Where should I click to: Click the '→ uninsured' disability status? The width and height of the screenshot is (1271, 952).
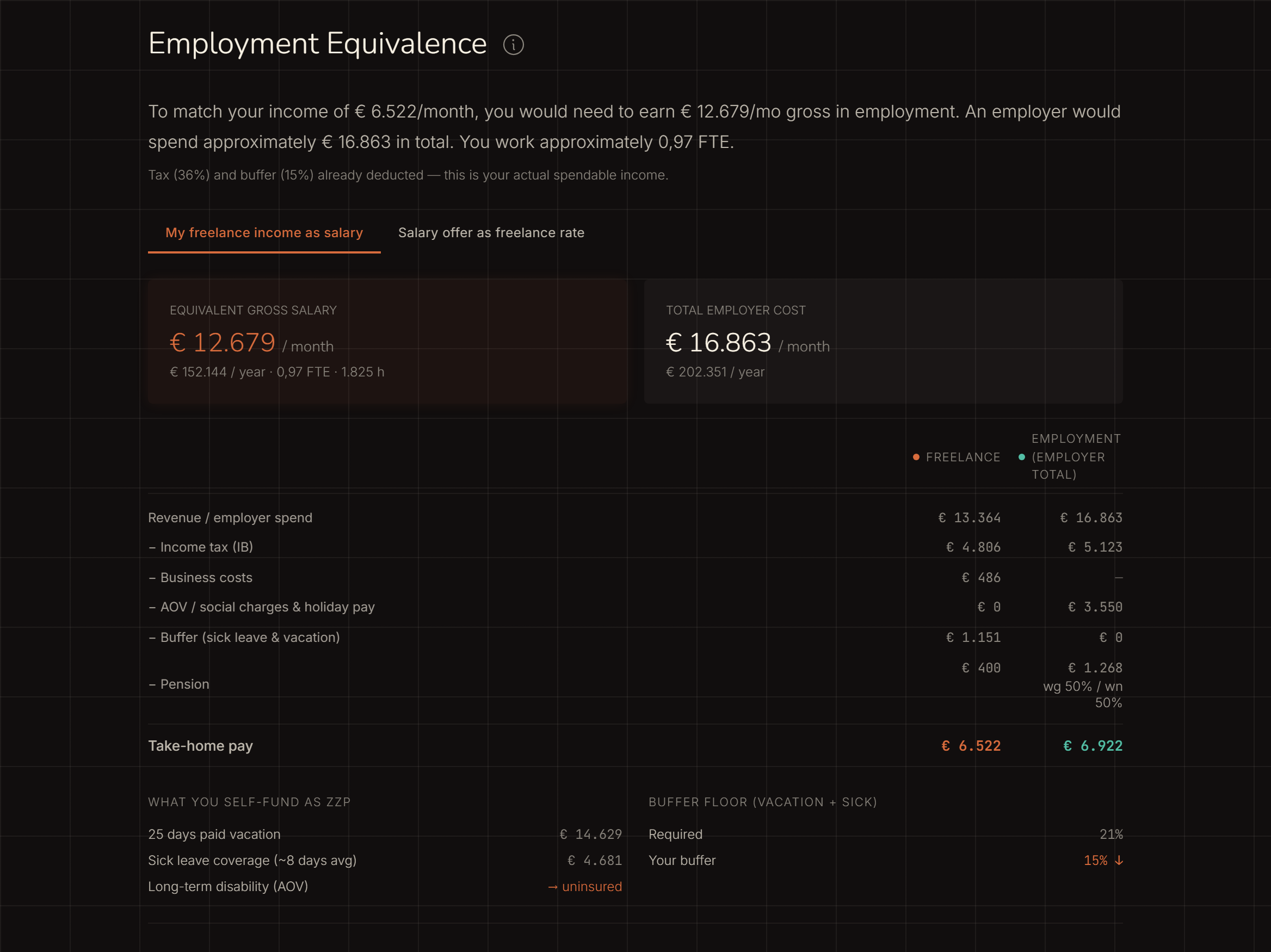click(584, 887)
